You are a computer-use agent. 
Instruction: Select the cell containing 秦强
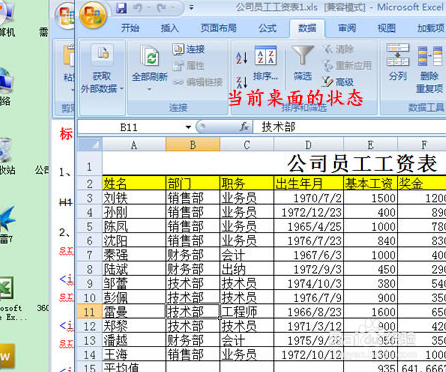(134, 255)
